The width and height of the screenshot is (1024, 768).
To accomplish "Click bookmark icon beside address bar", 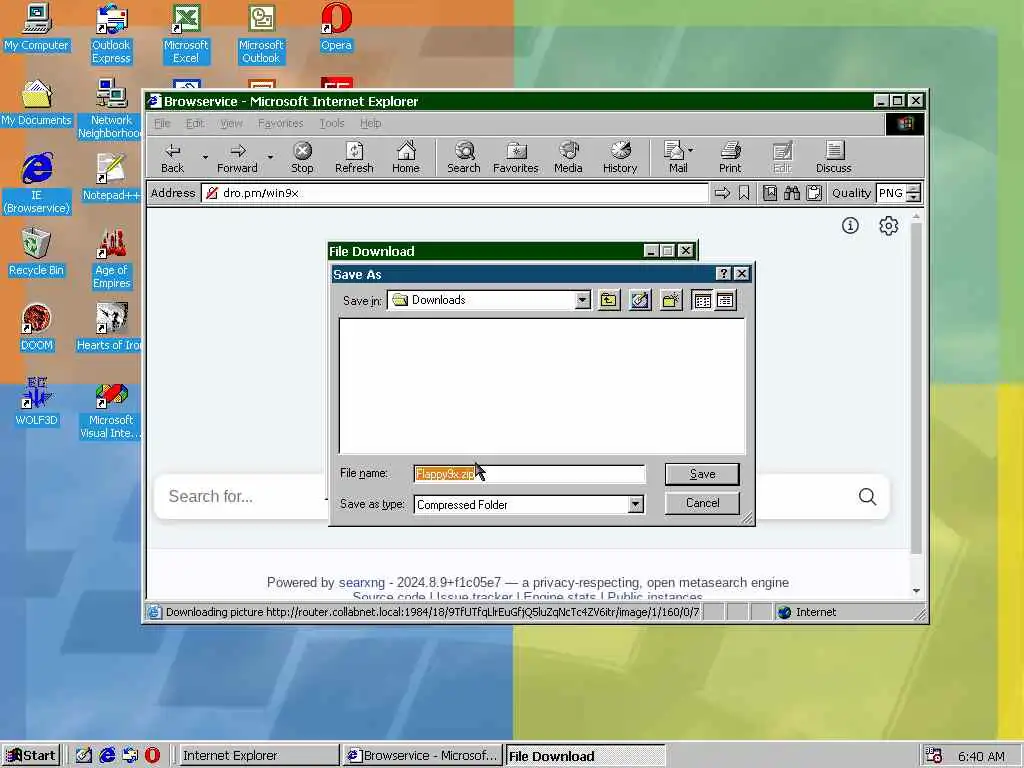I will 744,193.
